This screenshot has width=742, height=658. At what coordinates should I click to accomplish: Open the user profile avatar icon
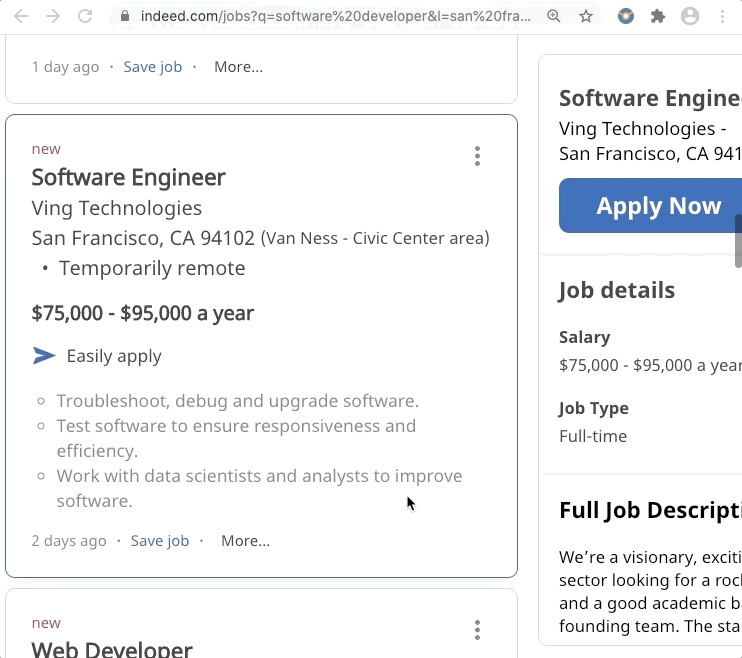(x=690, y=16)
